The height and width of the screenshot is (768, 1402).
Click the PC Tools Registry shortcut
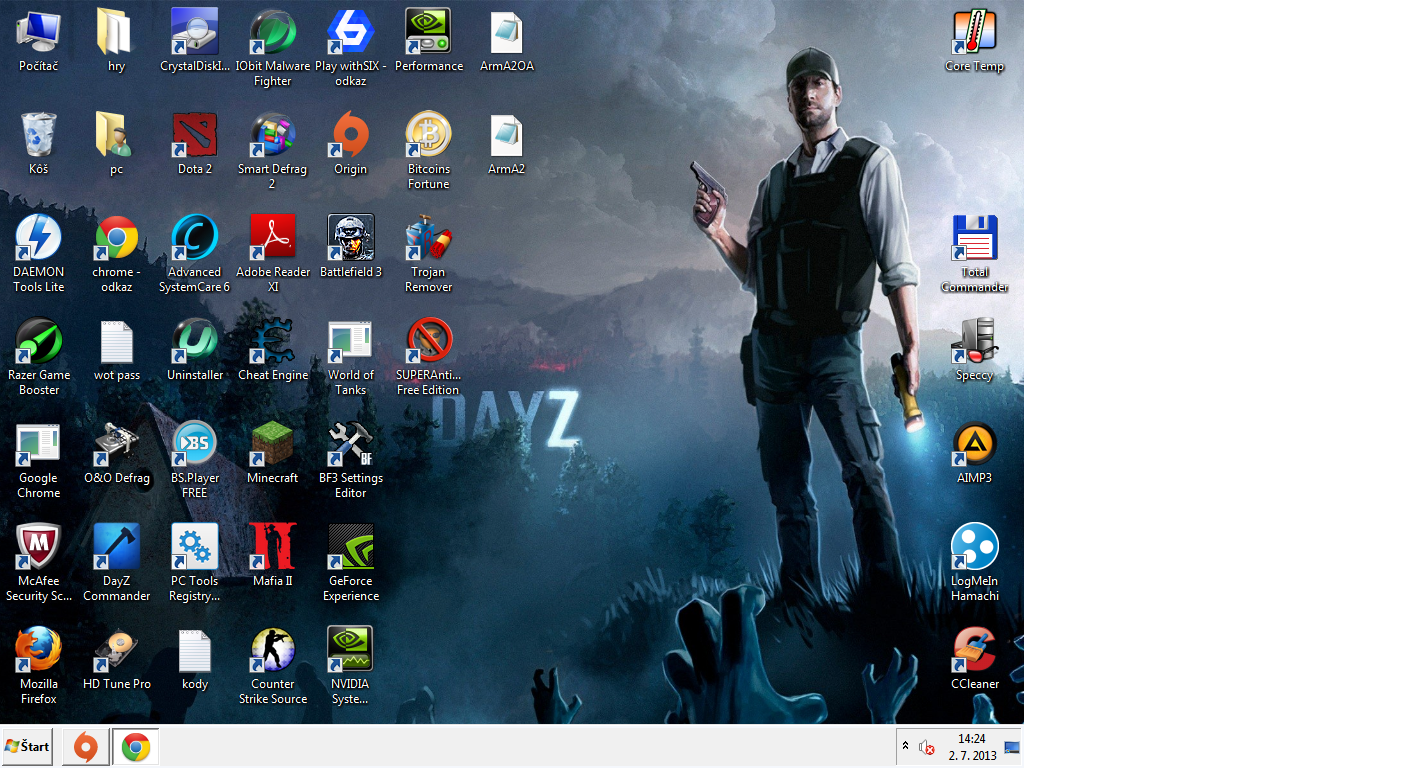click(x=194, y=563)
